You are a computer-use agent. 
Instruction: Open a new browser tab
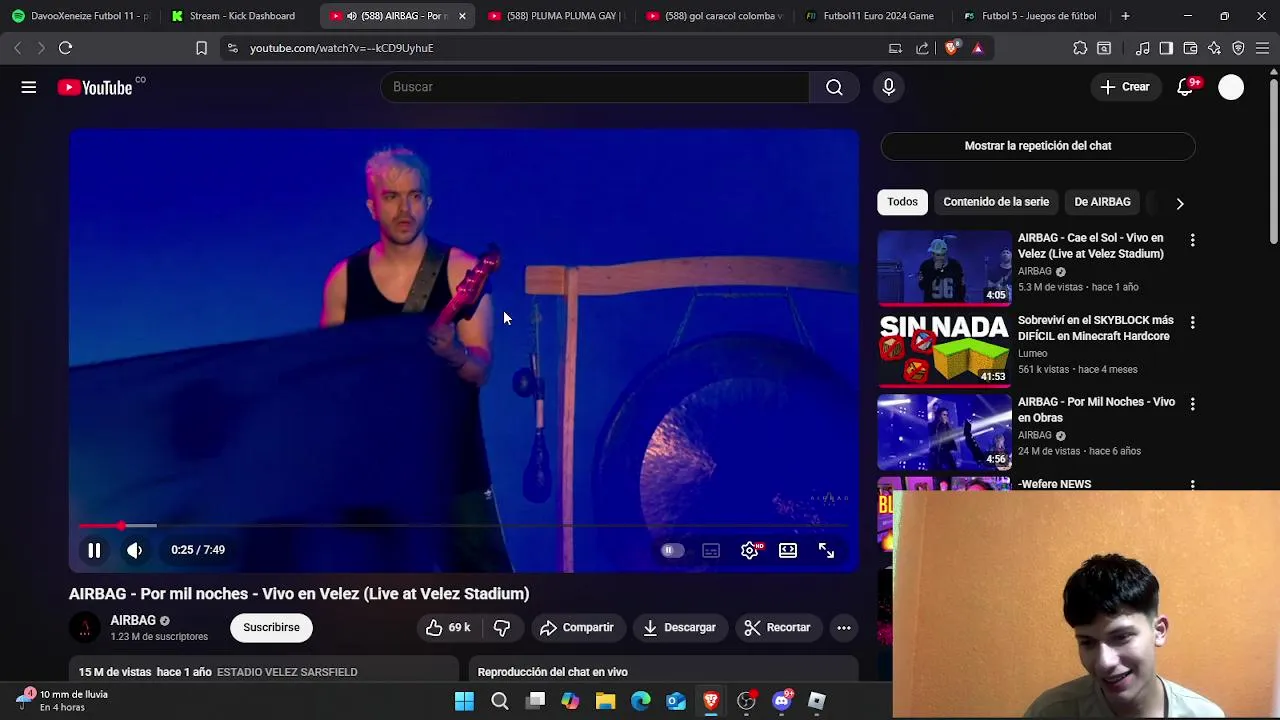[x=1125, y=16]
